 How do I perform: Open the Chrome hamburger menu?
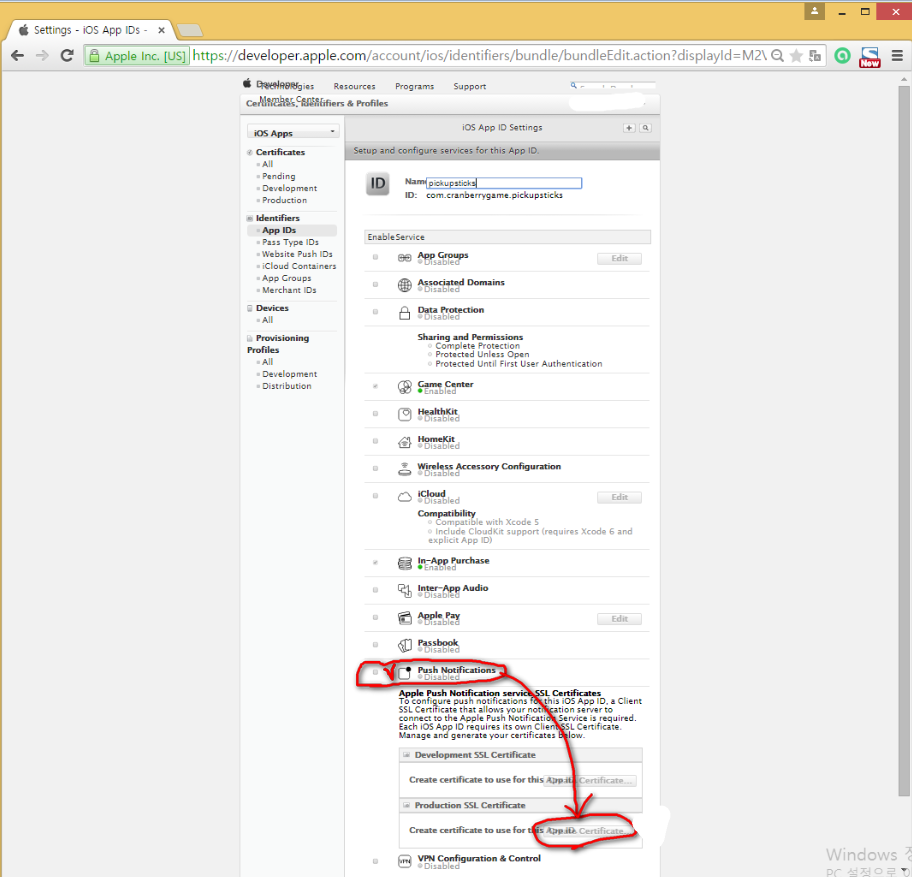tap(897, 56)
